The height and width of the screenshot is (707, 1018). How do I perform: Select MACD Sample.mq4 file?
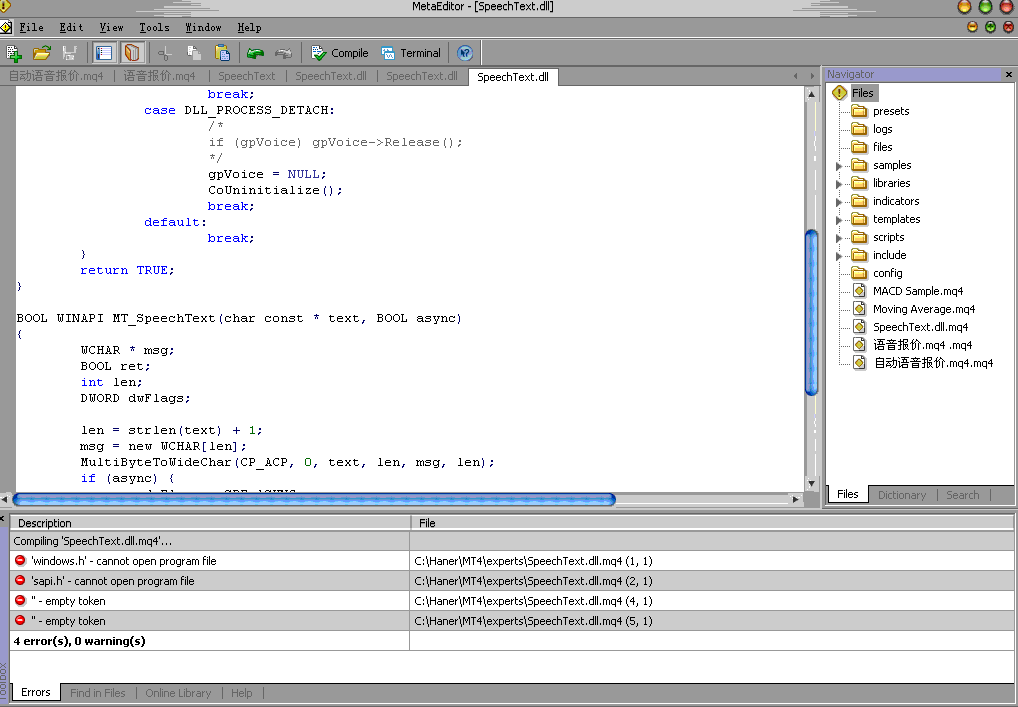917,291
